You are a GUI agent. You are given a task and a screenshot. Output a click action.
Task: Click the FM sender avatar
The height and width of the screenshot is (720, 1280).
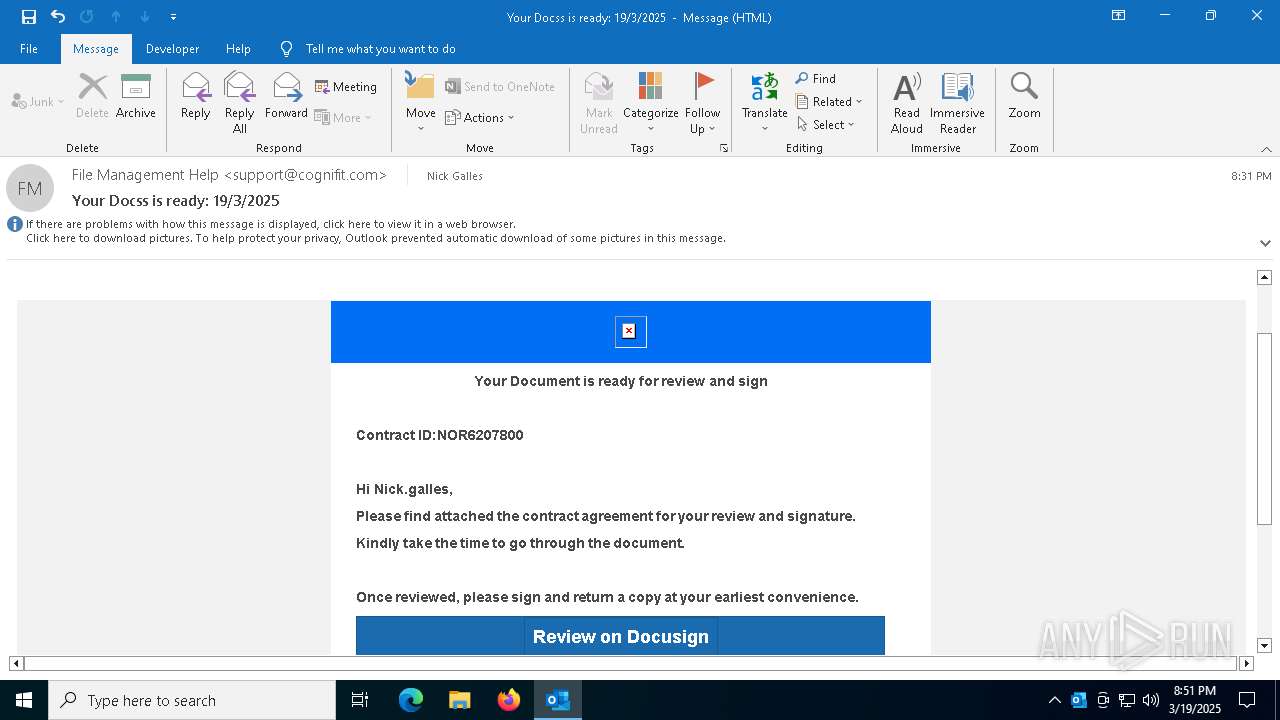[x=30, y=188]
